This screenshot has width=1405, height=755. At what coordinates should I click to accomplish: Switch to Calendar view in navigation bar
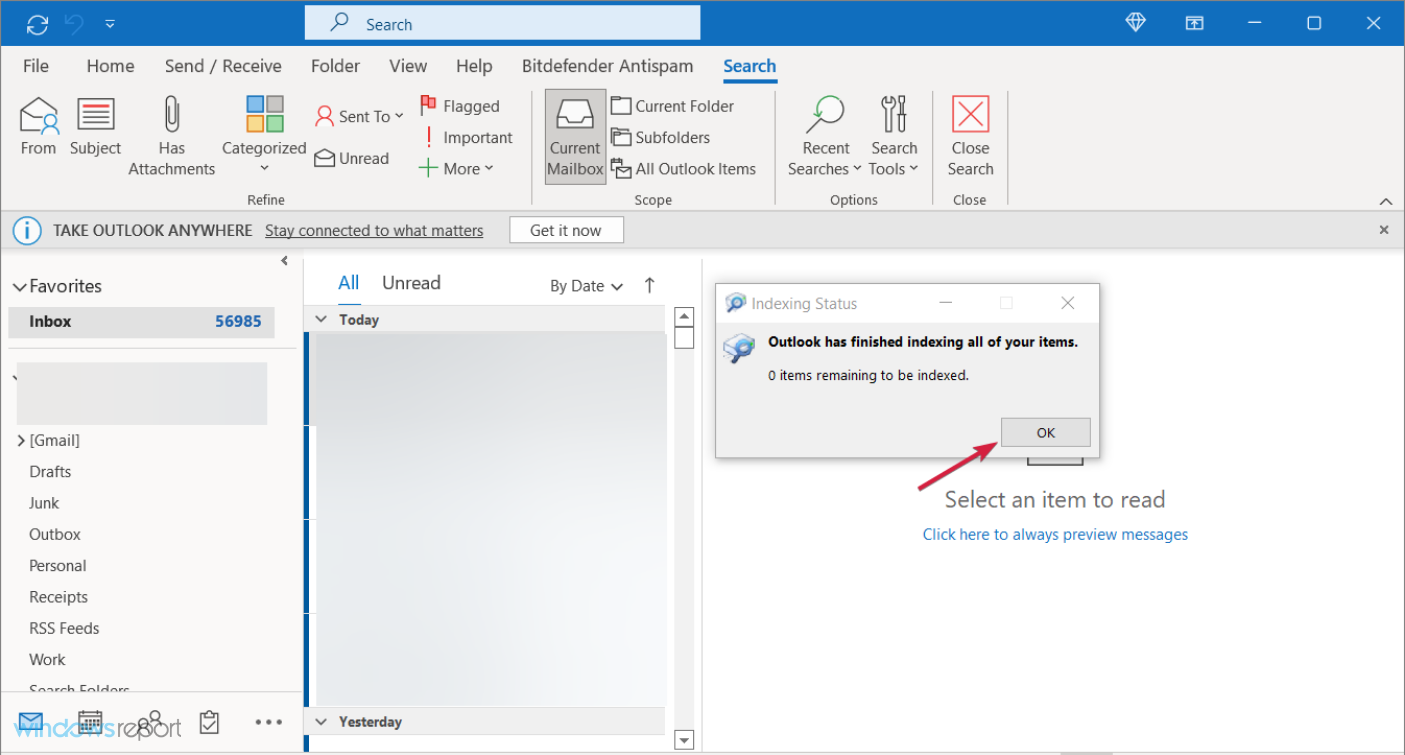tap(89, 722)
